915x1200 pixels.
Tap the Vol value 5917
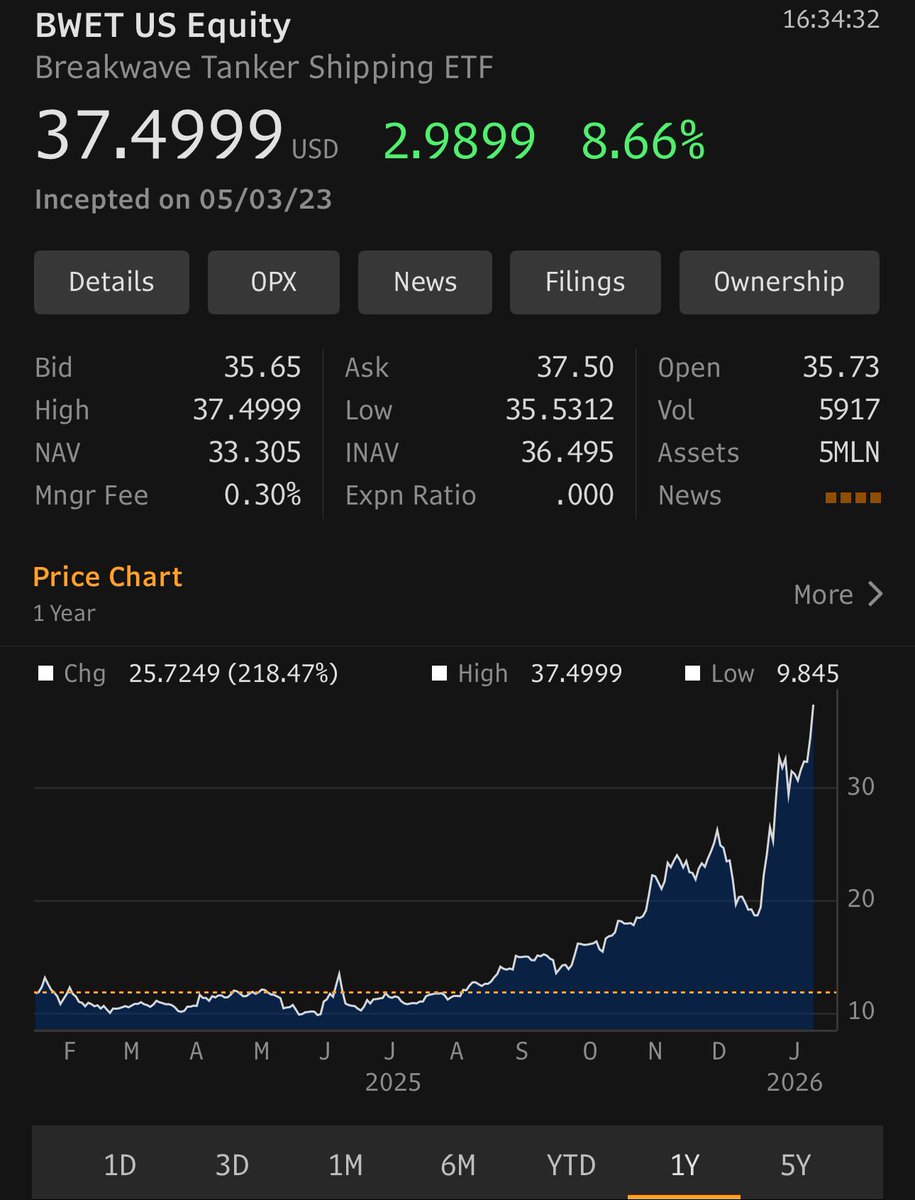coord(849,411)
